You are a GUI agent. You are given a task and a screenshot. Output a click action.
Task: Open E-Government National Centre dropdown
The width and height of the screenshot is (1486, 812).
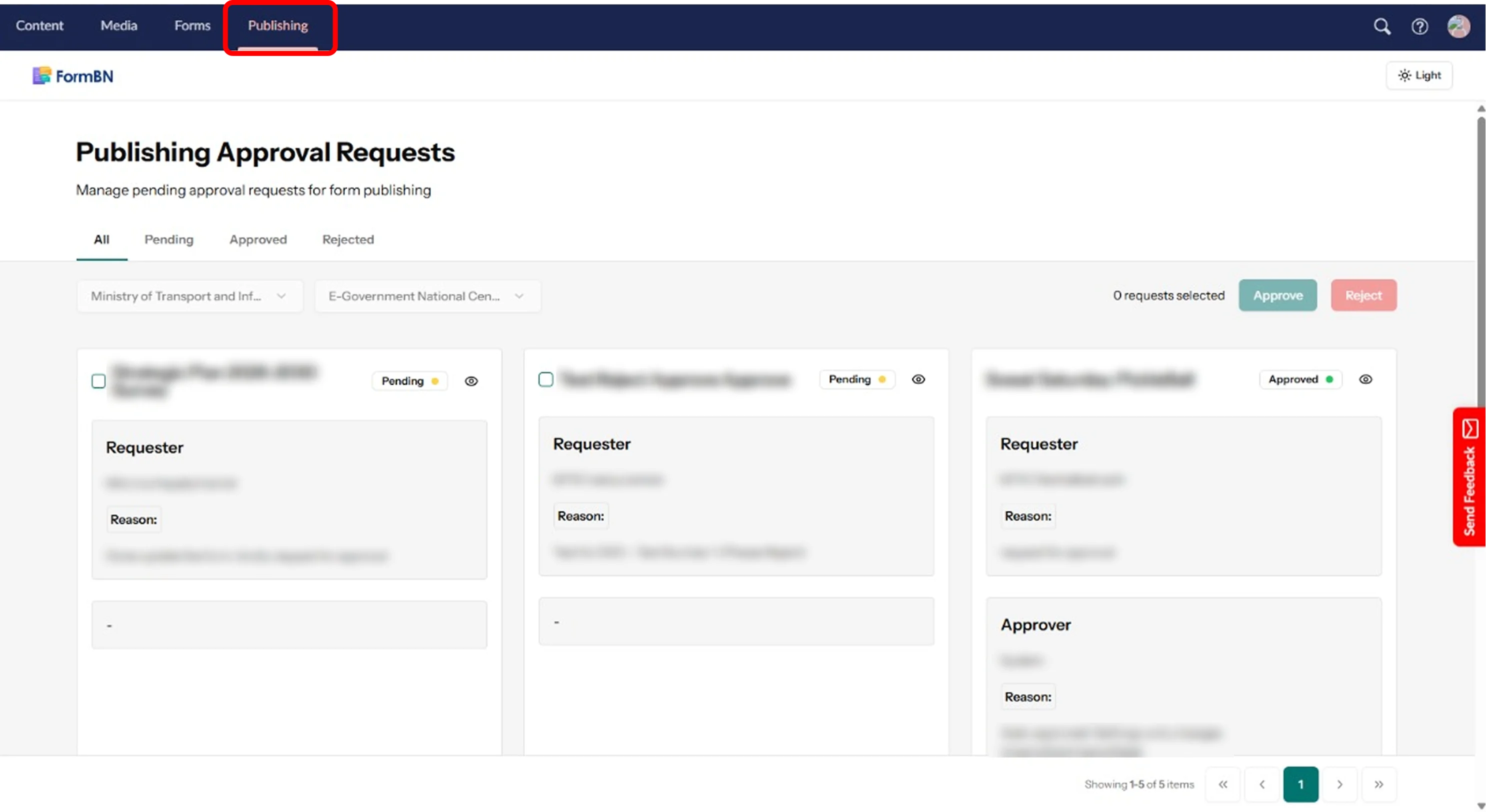tap(427, 296)
